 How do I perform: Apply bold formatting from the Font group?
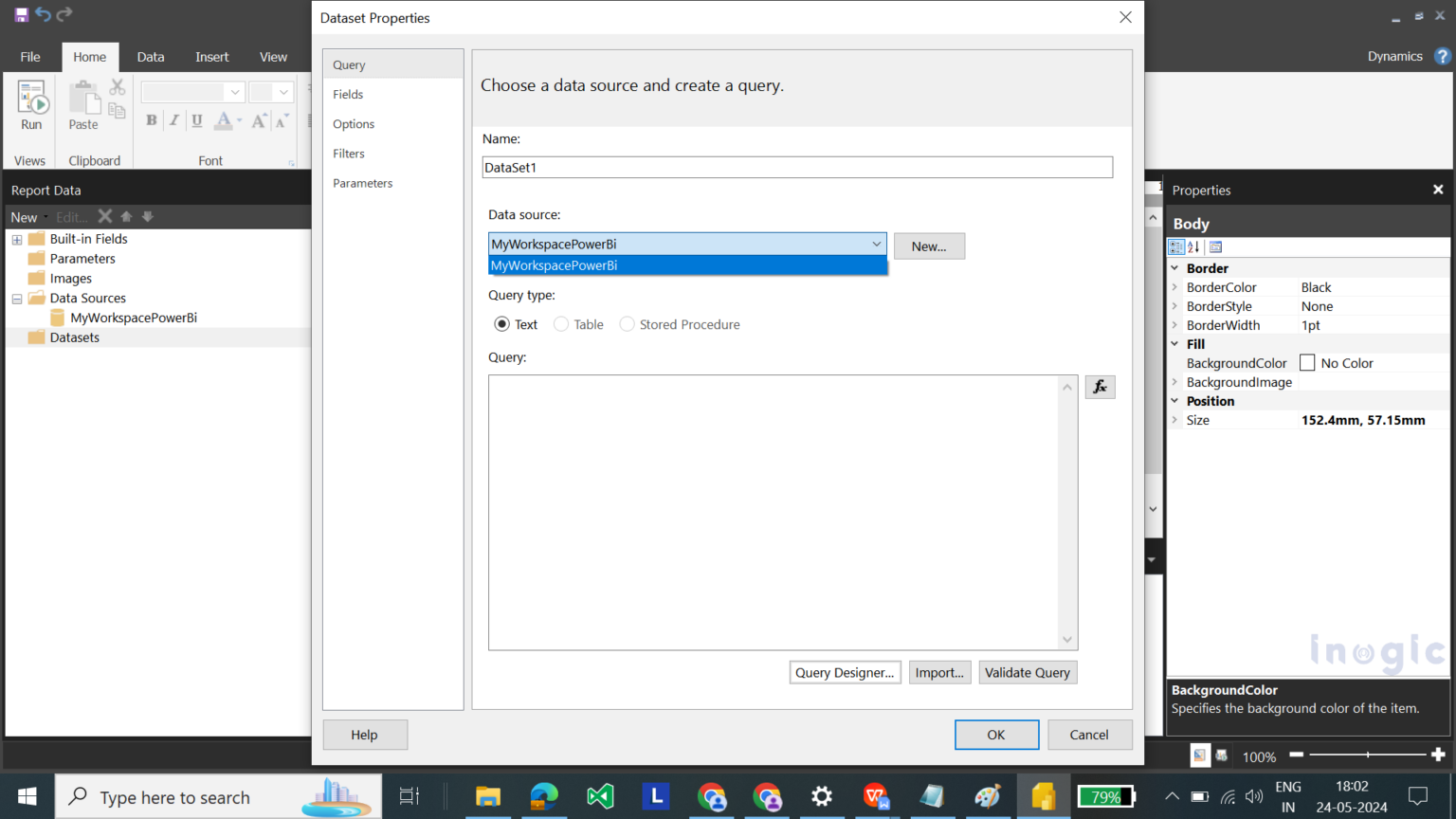tap(150, 120)
